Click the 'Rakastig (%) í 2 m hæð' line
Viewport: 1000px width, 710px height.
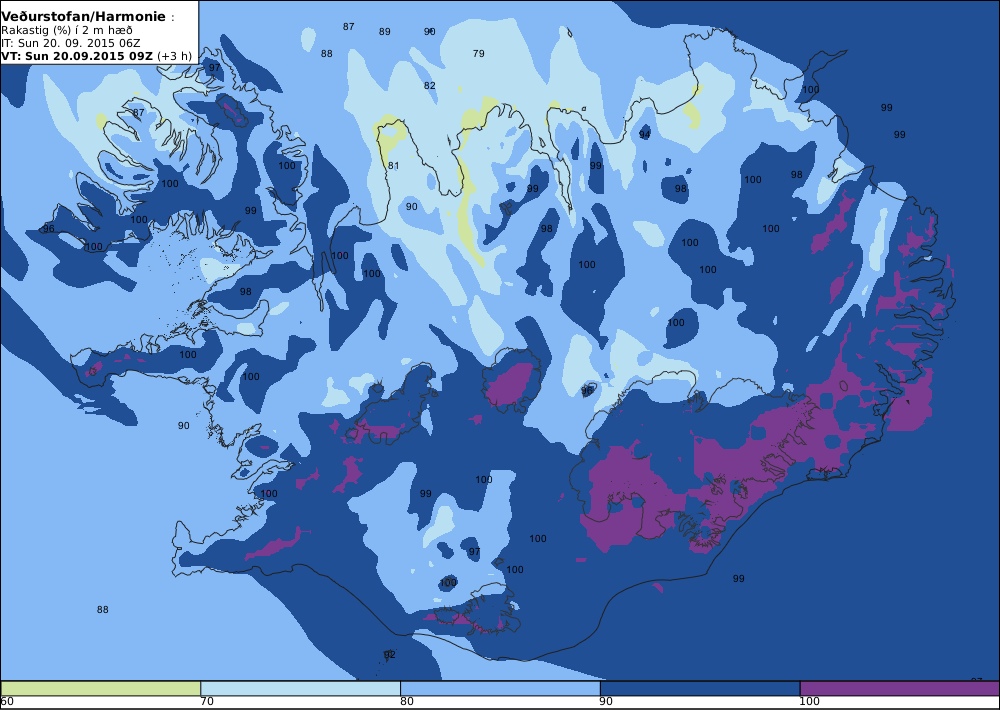pyautogui.click(x=67, y=31)
